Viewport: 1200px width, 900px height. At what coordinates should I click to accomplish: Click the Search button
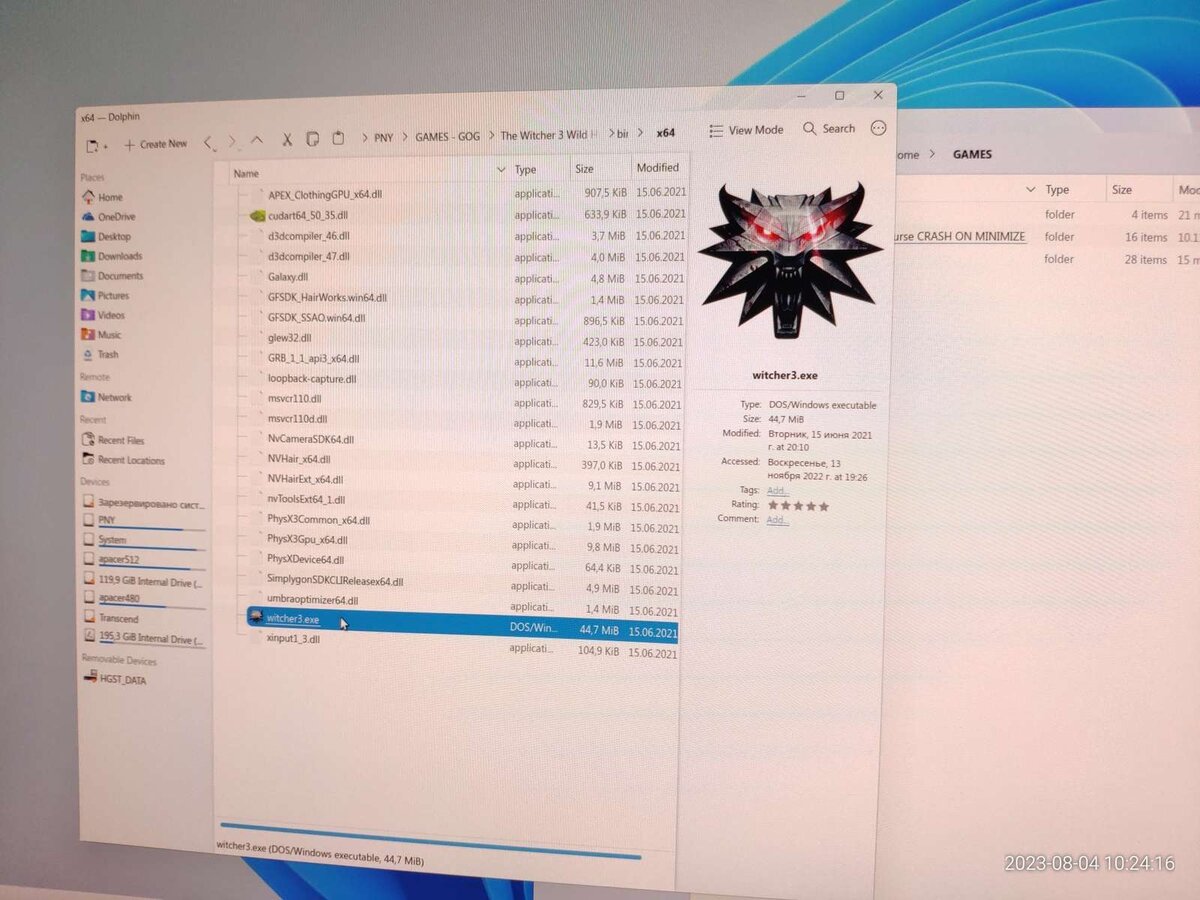(x=829, y=129)
